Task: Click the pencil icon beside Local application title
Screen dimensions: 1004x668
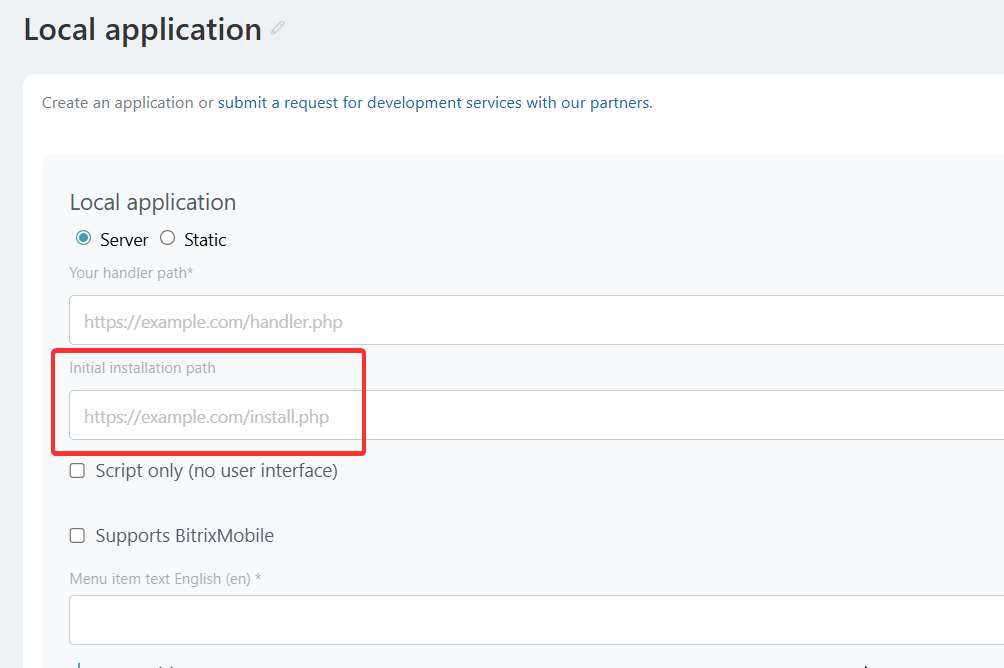Action: pos(277,28)
